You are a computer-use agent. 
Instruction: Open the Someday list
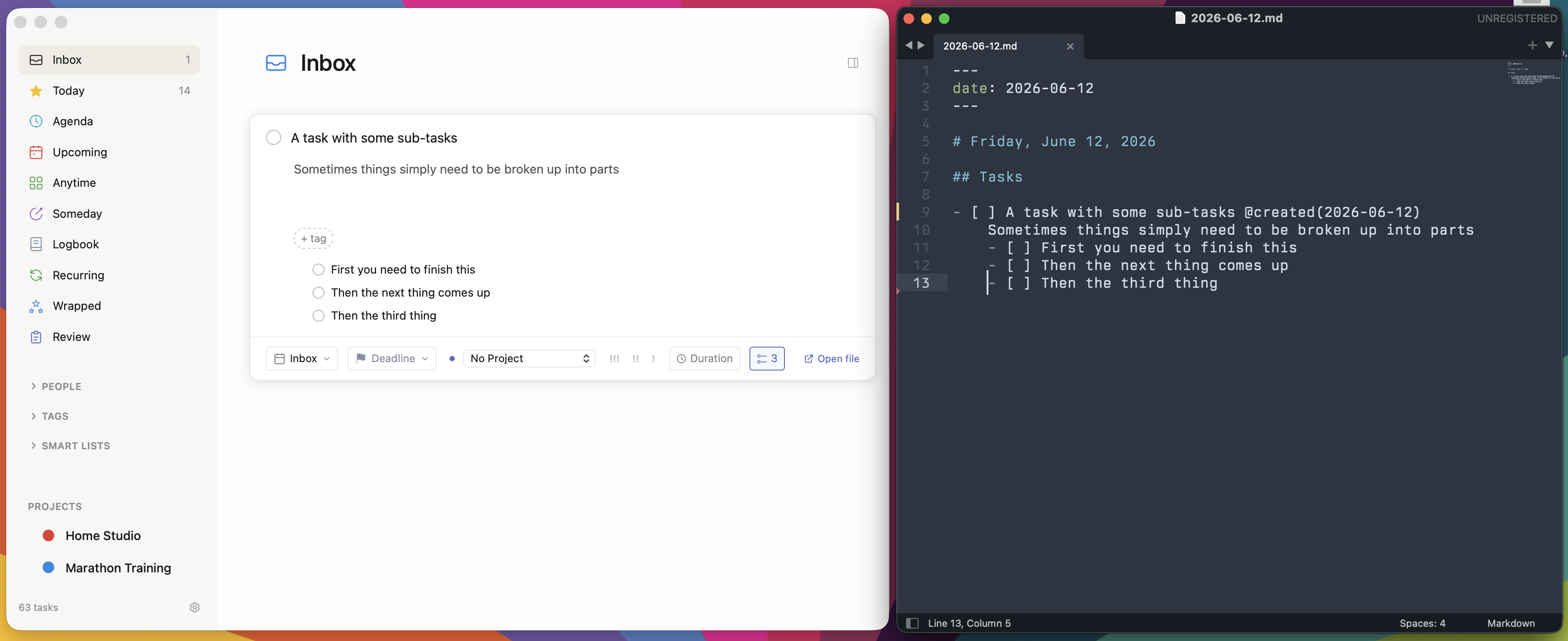109,213
